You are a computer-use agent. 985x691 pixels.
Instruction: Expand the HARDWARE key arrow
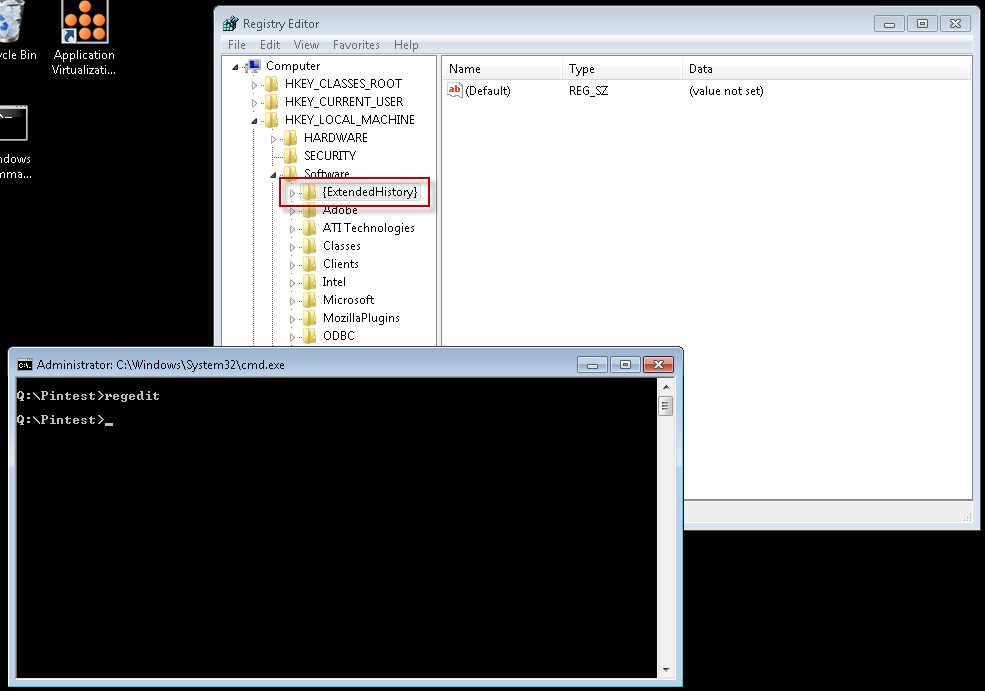(273, 138)
